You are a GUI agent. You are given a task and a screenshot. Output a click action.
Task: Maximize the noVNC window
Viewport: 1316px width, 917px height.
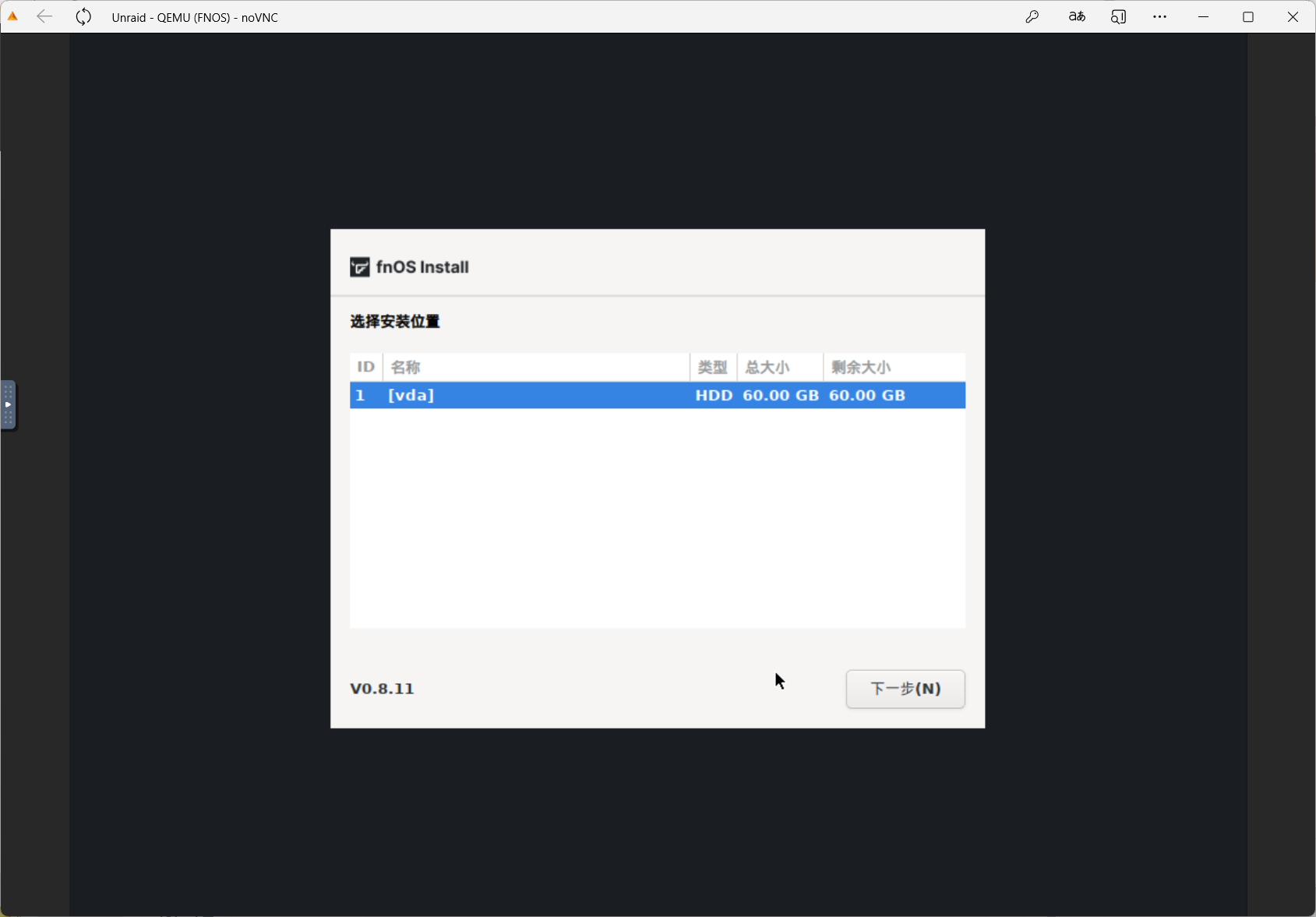(x=1247, y=16)
